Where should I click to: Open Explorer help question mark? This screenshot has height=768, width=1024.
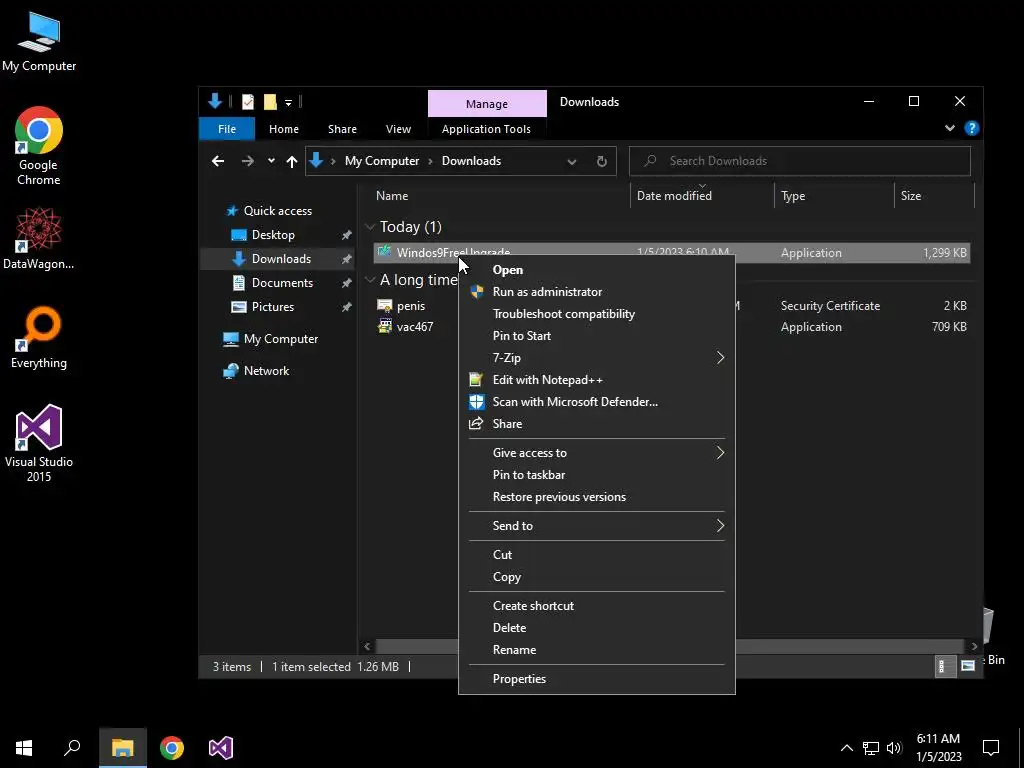[972, 129]
